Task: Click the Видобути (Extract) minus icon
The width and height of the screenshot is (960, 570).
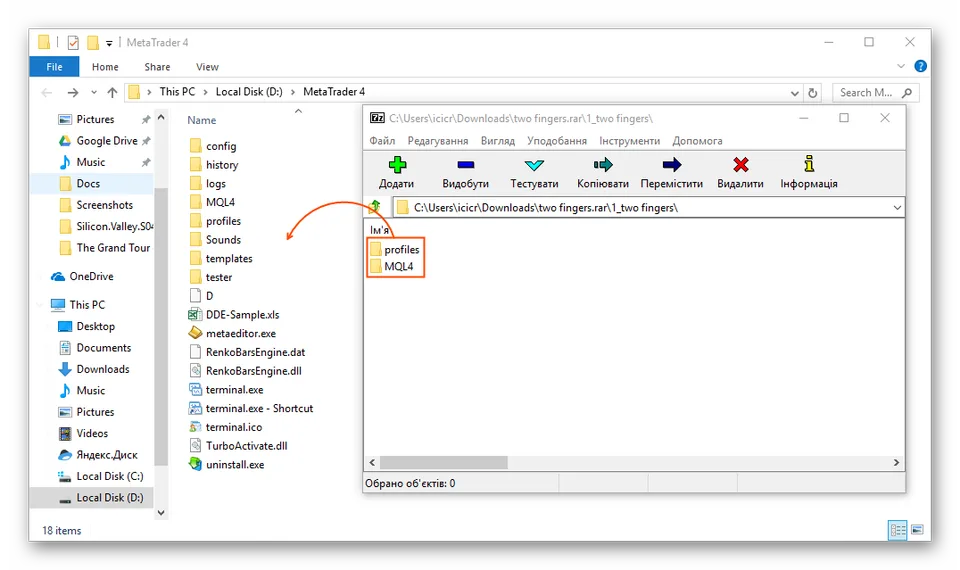Action: (x=465, y=164)
